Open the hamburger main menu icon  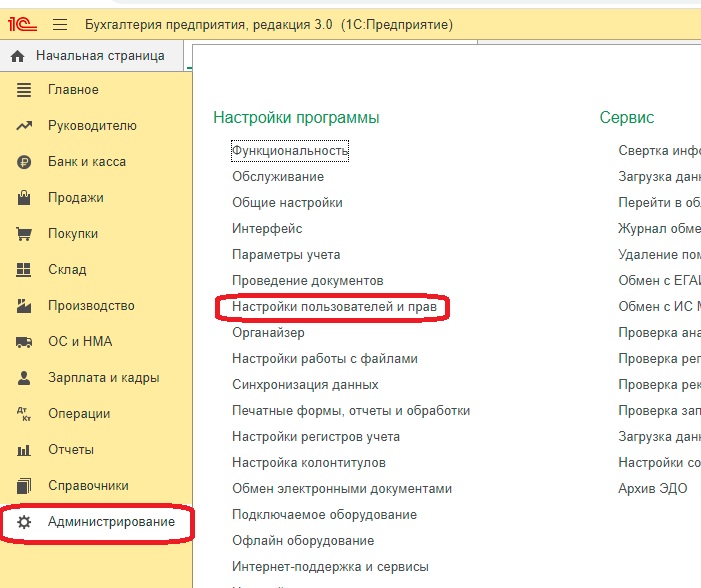60,23
